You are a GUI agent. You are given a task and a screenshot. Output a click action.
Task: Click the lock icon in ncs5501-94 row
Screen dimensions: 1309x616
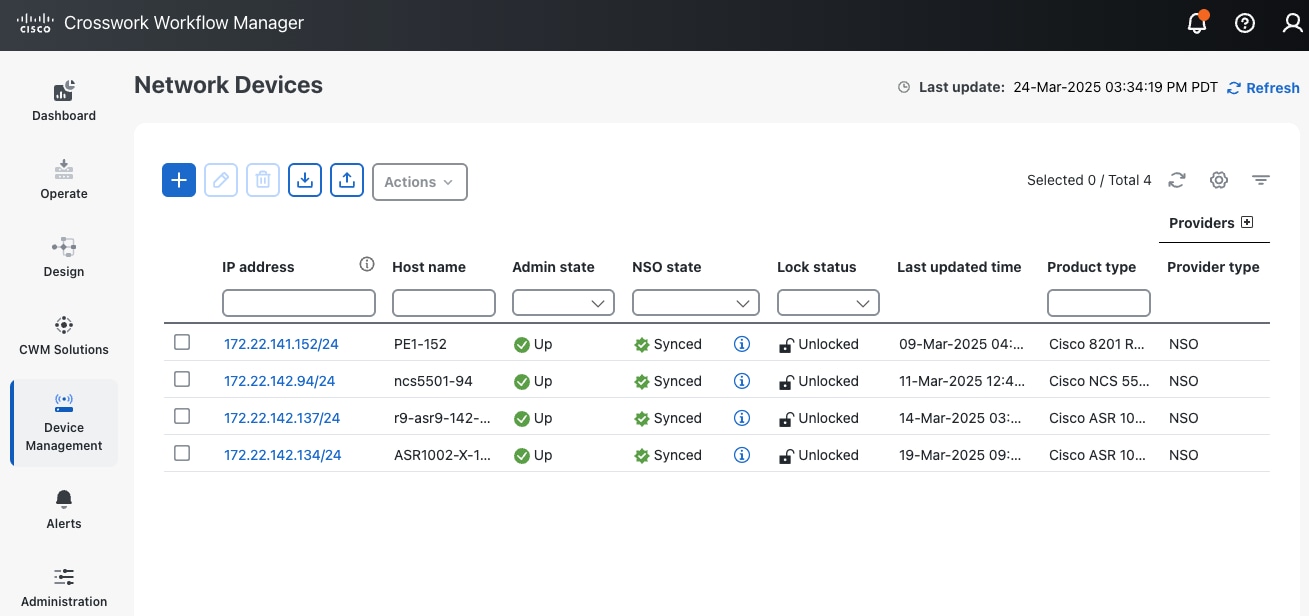[x=786, y=382]
